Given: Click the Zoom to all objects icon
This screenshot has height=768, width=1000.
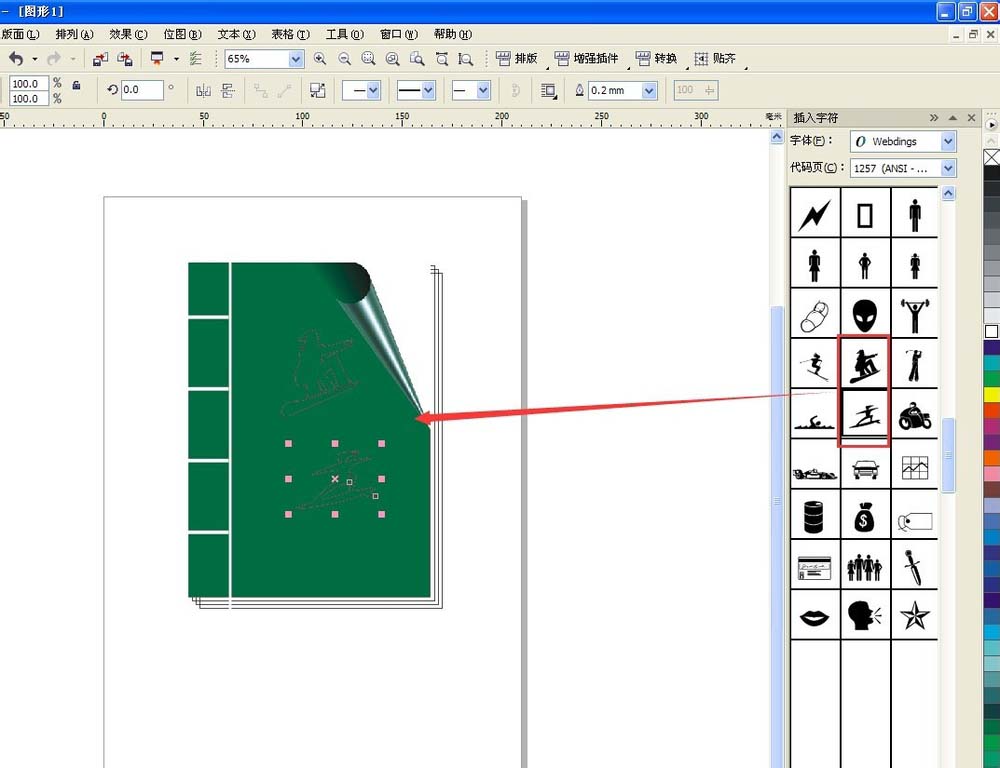Looking at the screenshot, I should coord(393,59).
